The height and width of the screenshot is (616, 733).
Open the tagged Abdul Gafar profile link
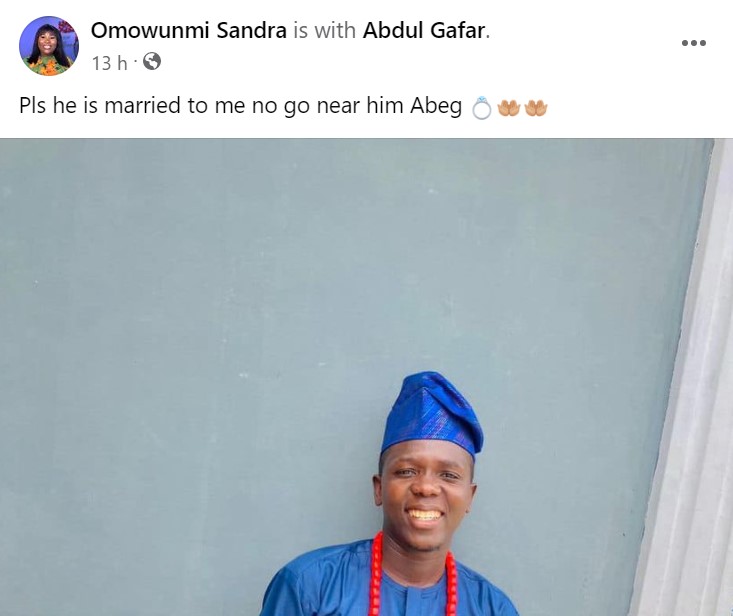[424, 31]
